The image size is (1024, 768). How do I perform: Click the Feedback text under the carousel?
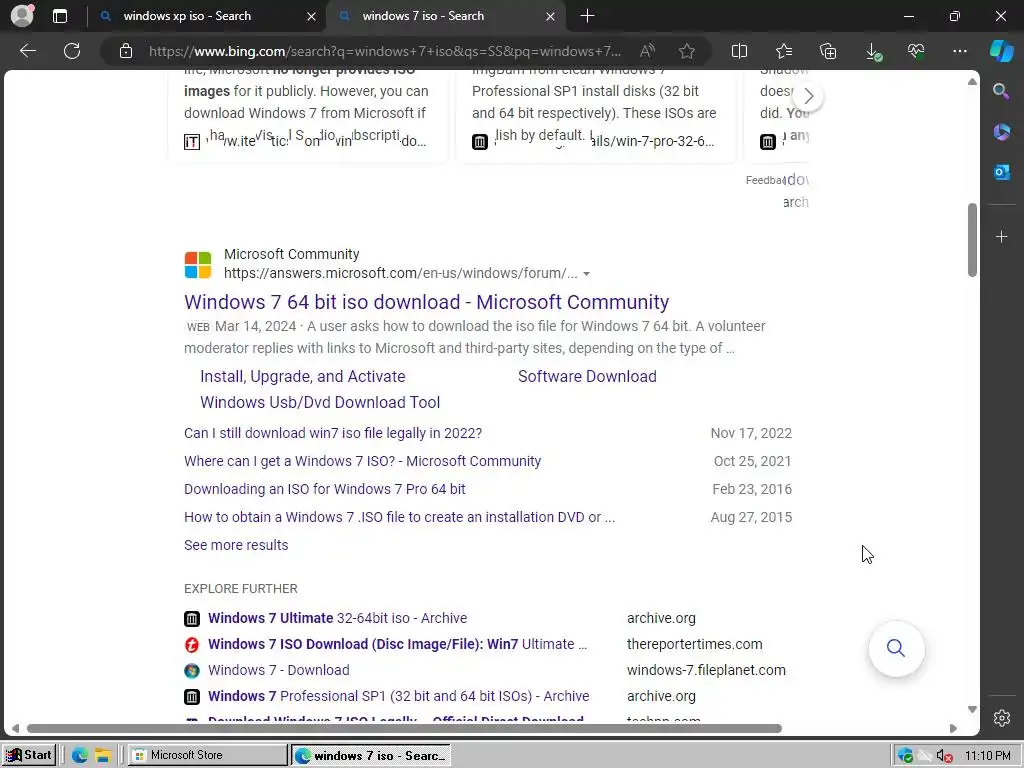[765, 180]
